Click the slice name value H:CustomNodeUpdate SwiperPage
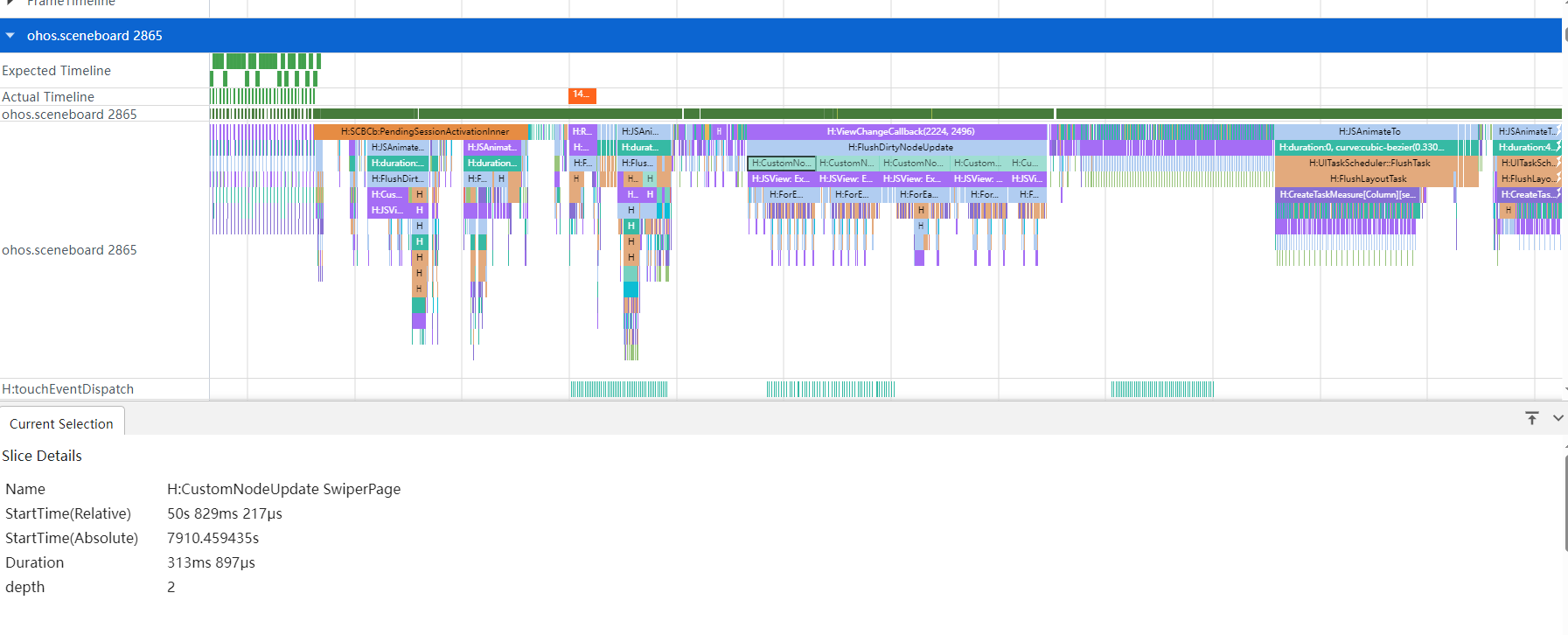The height and width of the screenshot is (635, 1568). click(283, 489)
